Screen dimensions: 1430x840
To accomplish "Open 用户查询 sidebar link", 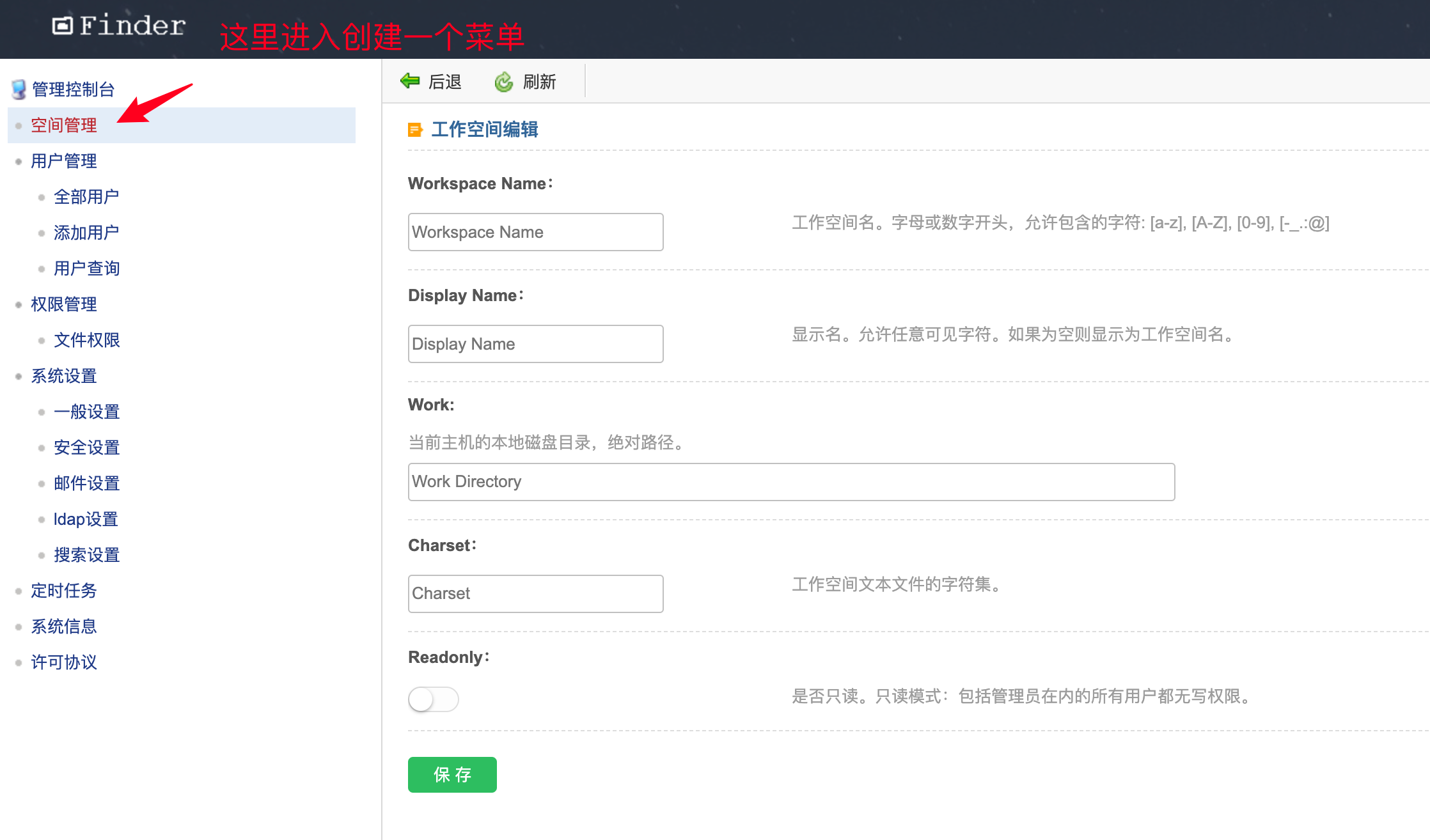I will 86,268.
